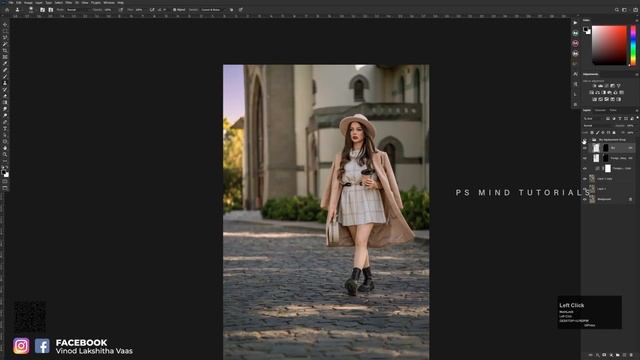Click Lock all icon in Layers panel
640x360 pixels.
(614, 133)
